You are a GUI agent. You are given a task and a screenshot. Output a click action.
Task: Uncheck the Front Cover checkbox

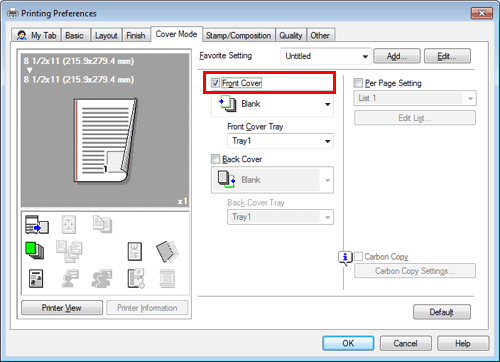(x=215, y=83)
